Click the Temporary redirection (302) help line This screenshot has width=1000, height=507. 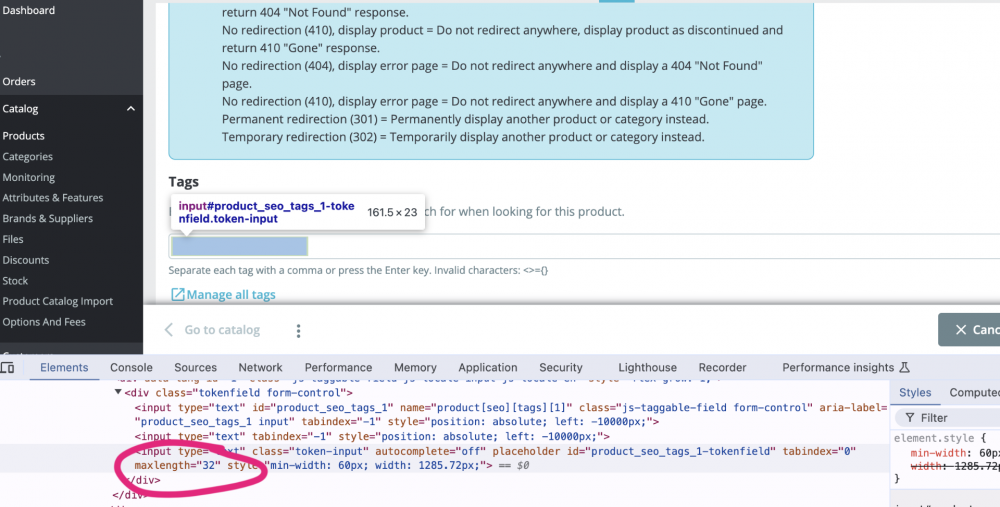pos(463,137)
